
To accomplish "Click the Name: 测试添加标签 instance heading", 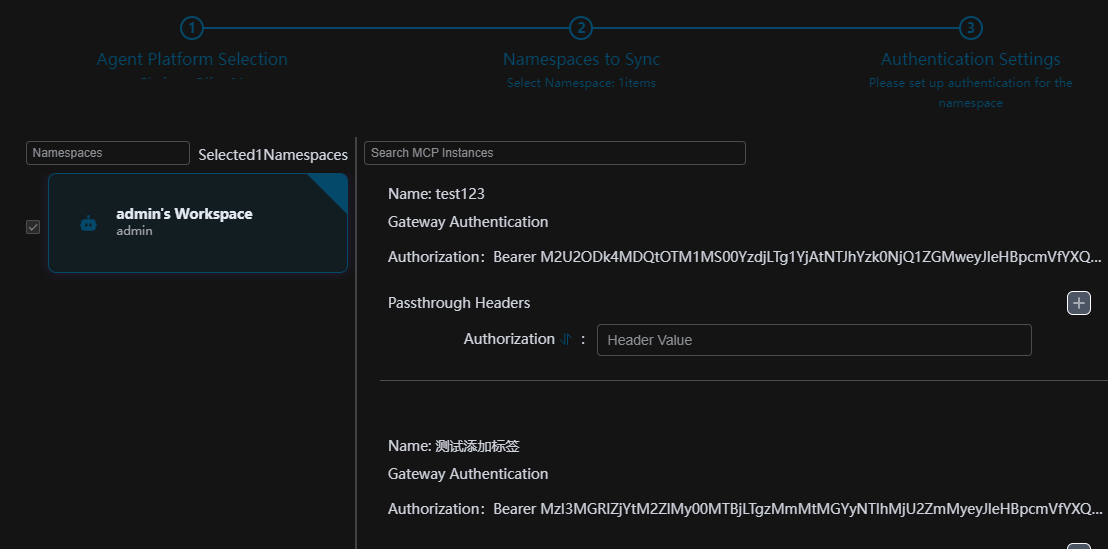I will point(454,446).
